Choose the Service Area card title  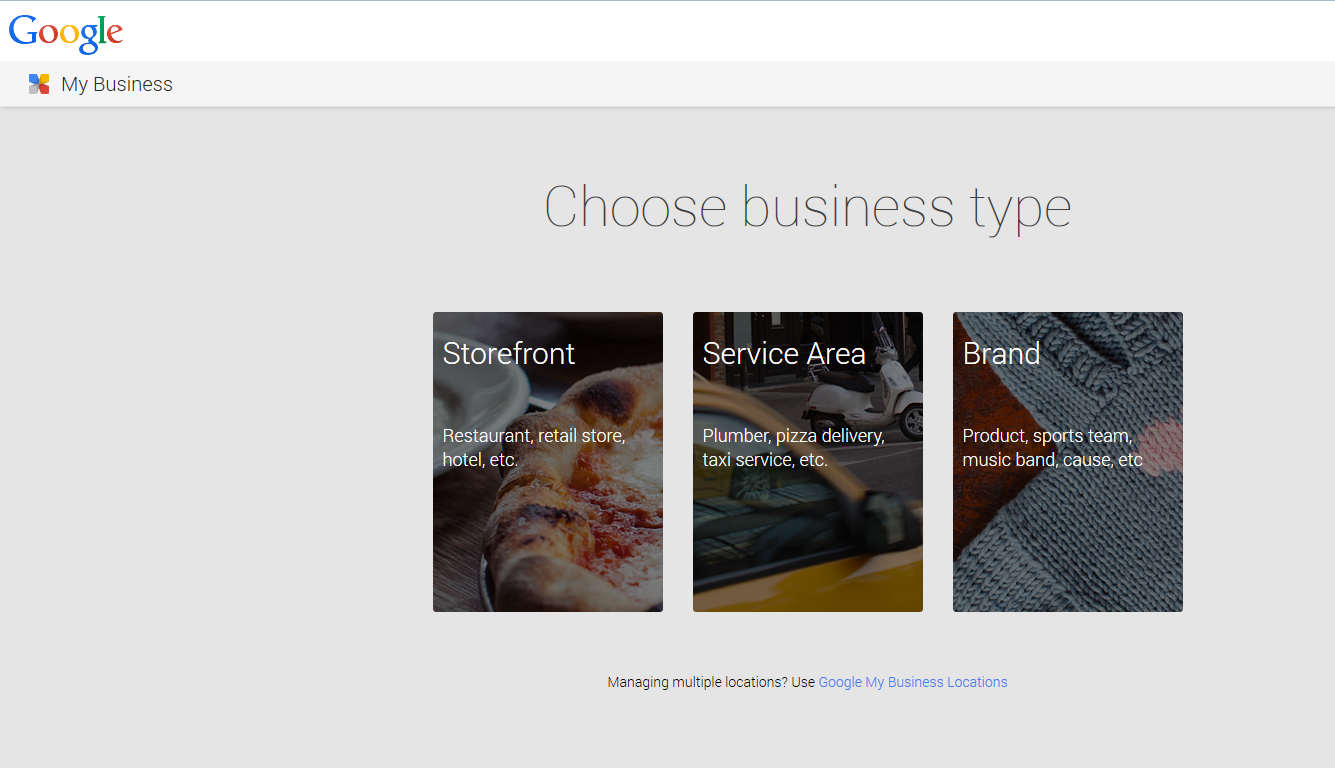tap(783, 354)
